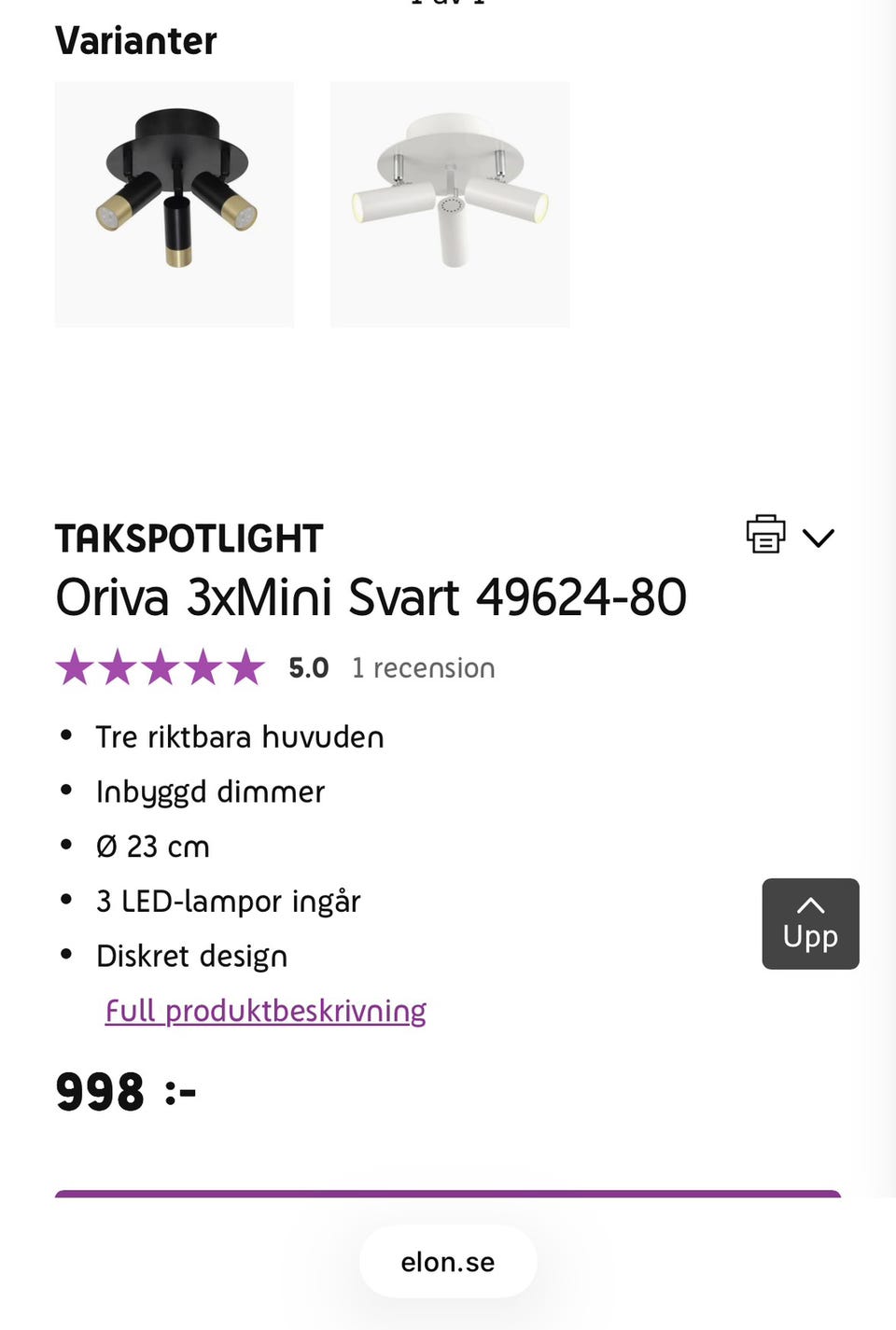896x1330 pixels.
Task: Click the 998 :- price
Action: click(x=126, y=1091)
